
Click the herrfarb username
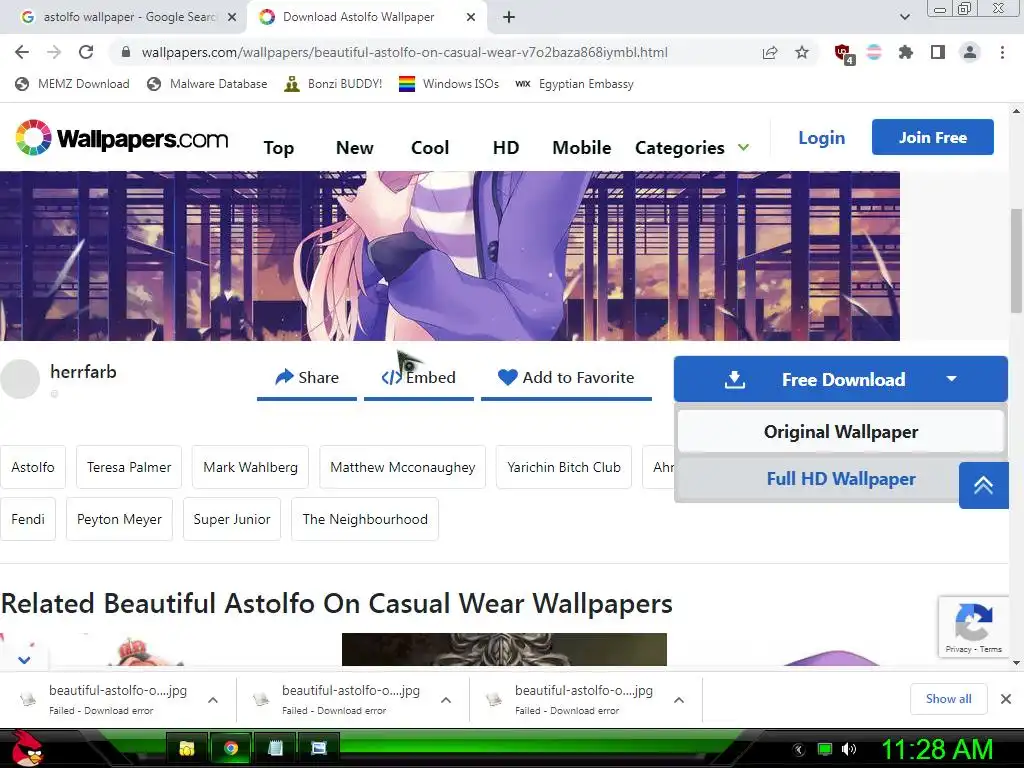click(x=84, y=372)
